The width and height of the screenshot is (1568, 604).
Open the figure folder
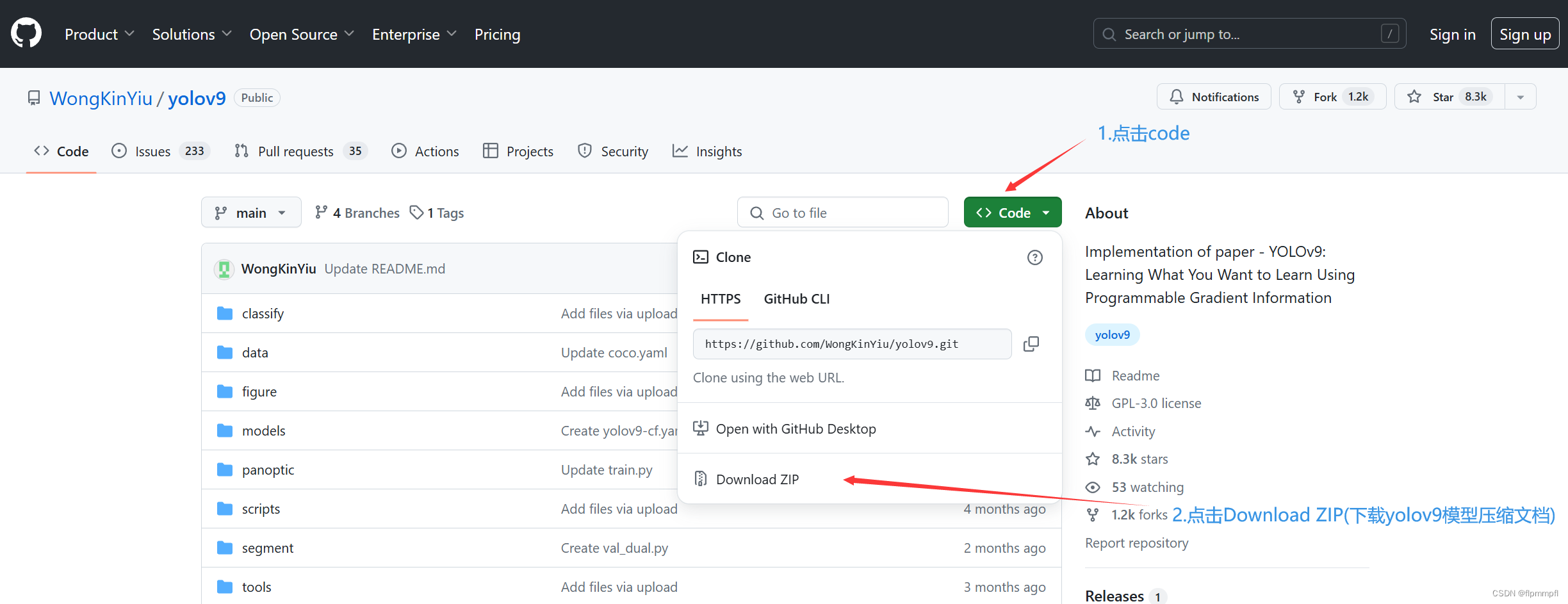click(259, 391)
